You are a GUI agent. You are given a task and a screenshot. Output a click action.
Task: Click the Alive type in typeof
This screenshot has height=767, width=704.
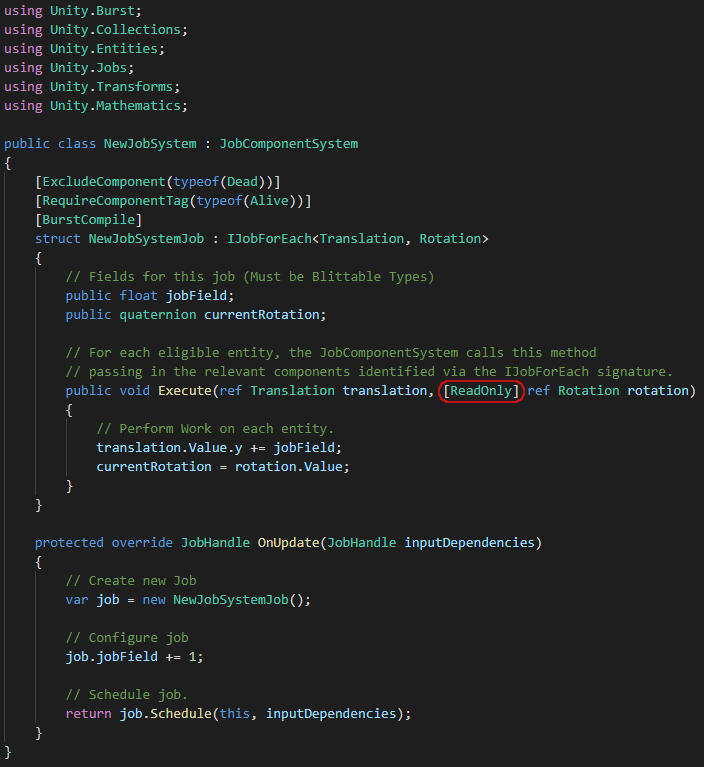tap(269, 201)
